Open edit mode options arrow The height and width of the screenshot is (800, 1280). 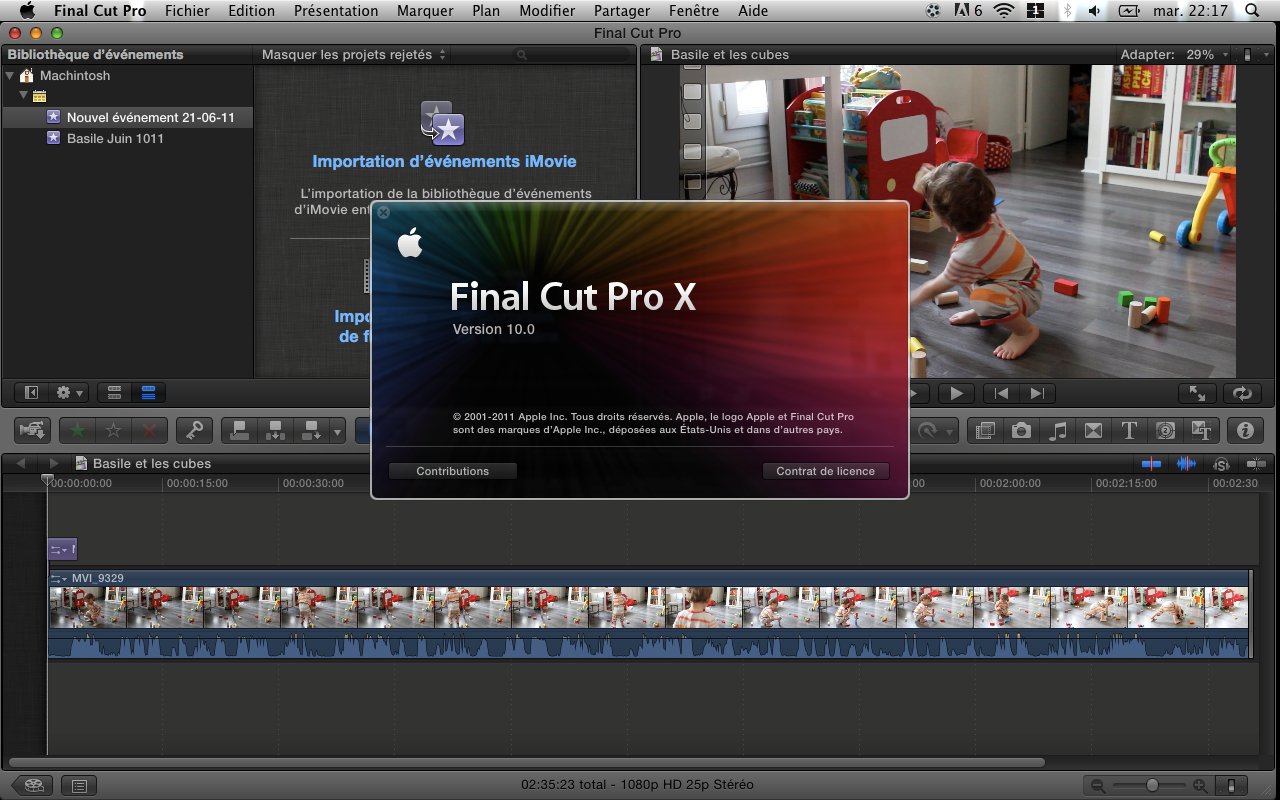coord(337,430)
